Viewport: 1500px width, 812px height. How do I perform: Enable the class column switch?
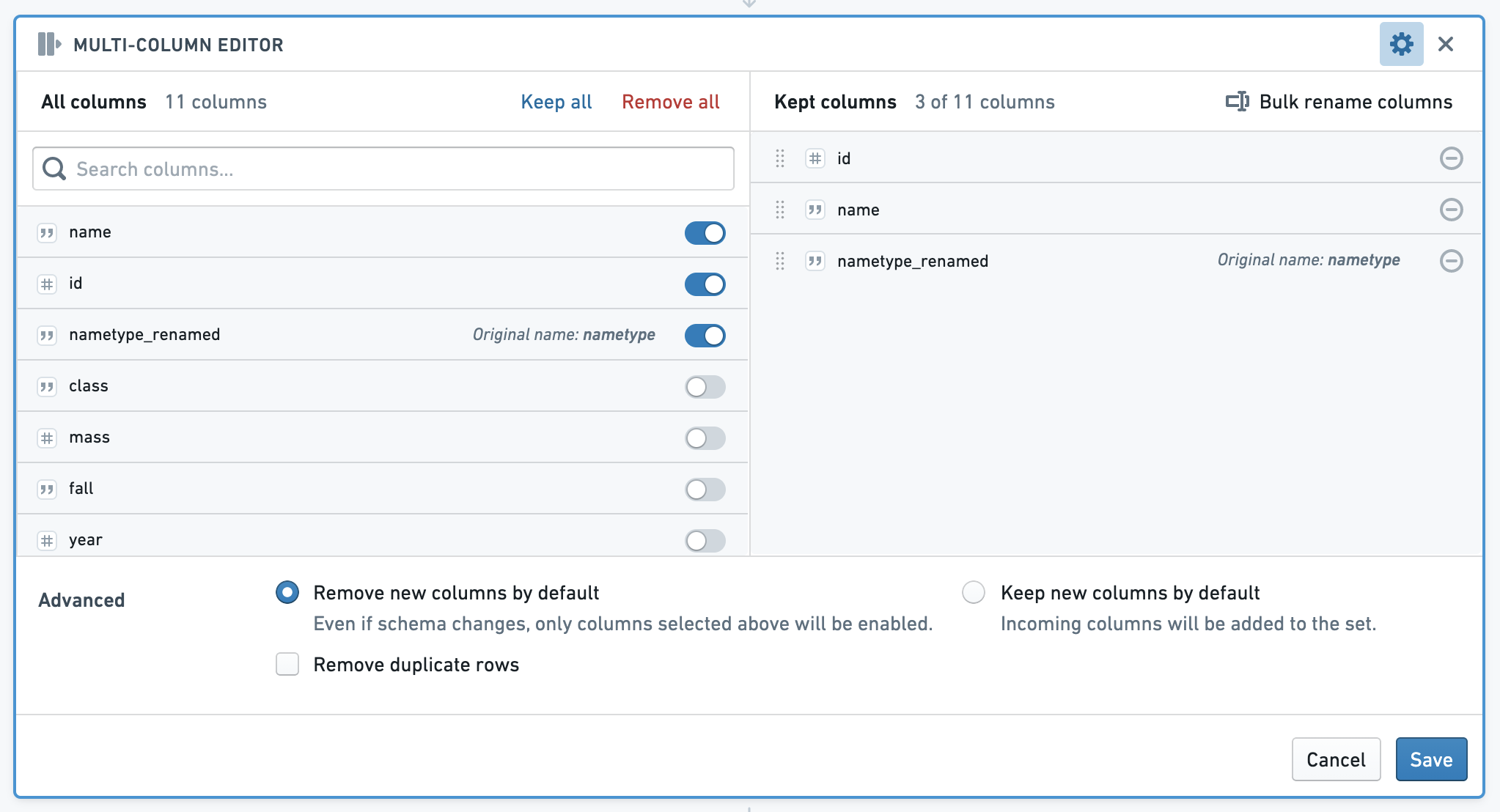tap(705, 387)
